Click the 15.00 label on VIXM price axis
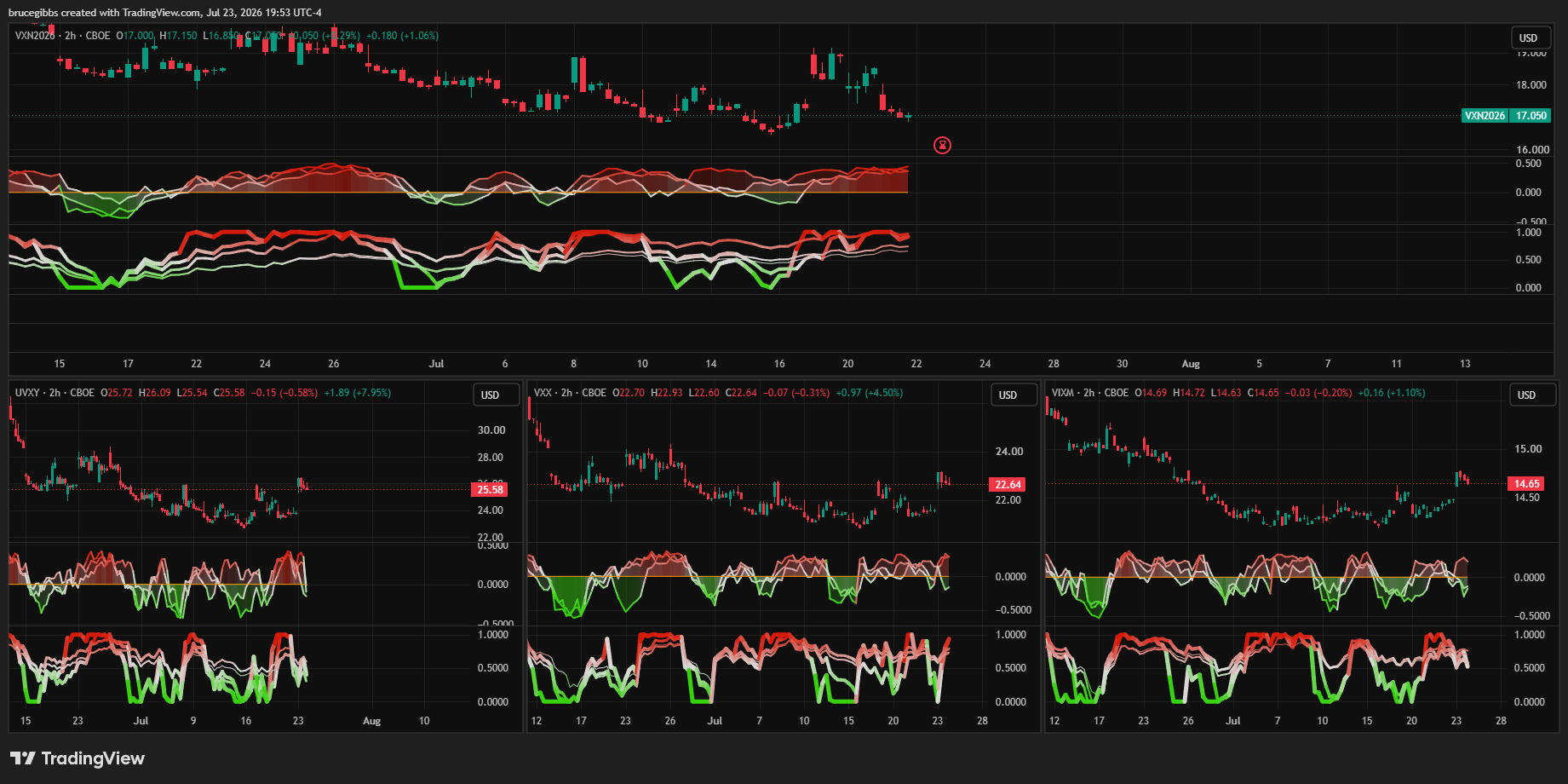This screenshot has height=784, width=1568. [x=1528, y=449]
